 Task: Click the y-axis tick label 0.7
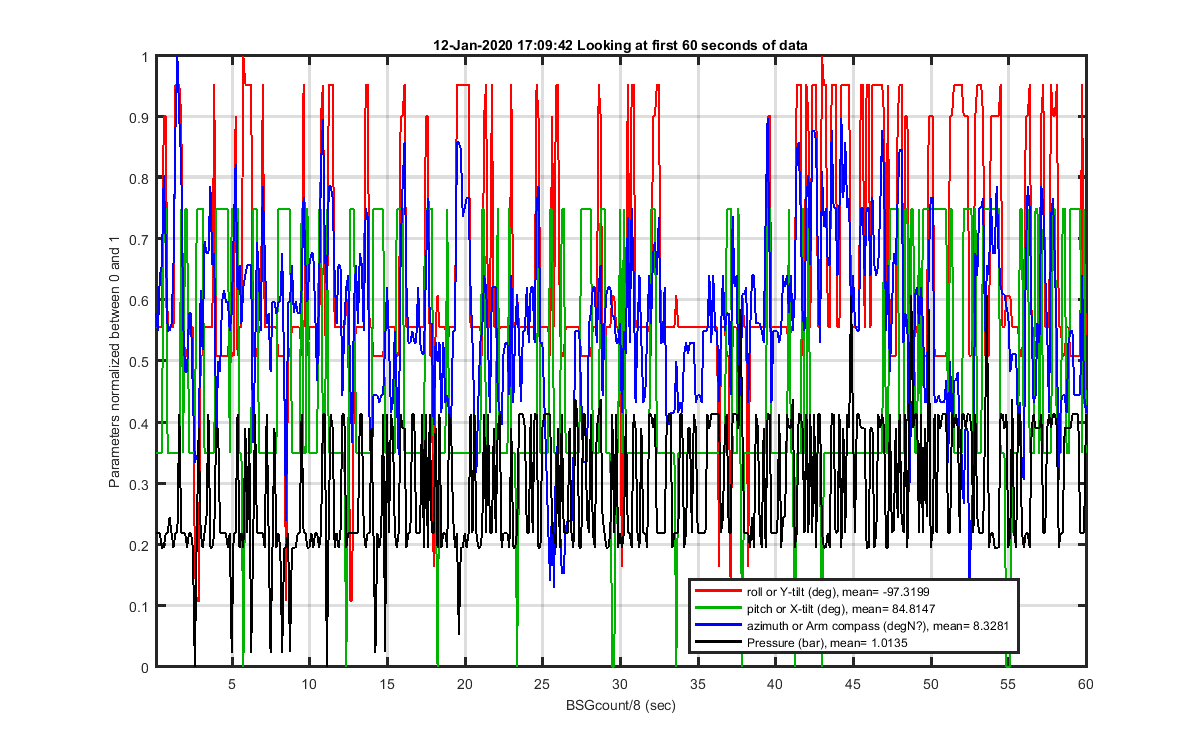140,241
